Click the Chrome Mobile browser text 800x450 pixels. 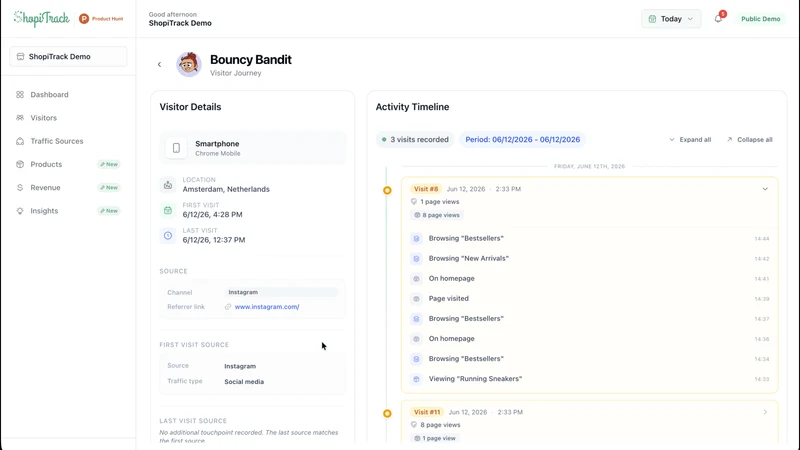click(217, 154)
